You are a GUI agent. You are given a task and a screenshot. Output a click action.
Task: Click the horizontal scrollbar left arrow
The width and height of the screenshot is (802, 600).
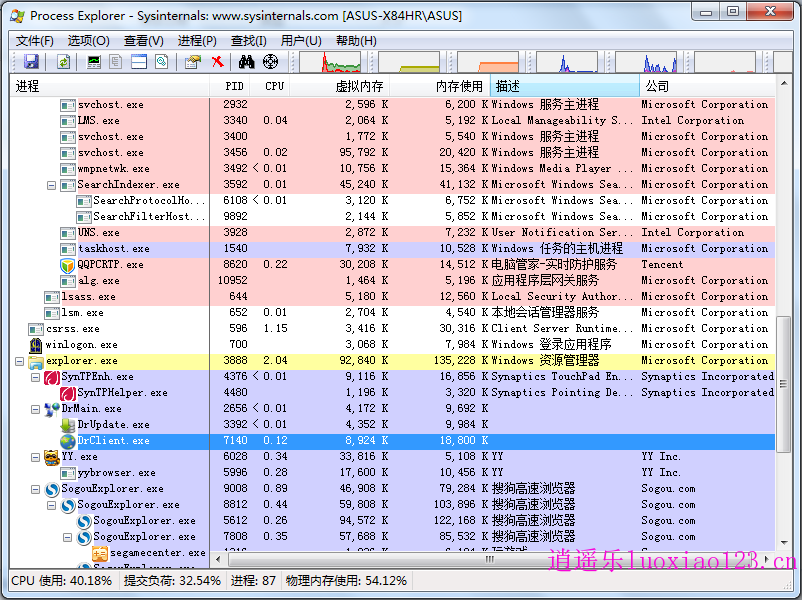pyautogui.click(x=218, y=559)
